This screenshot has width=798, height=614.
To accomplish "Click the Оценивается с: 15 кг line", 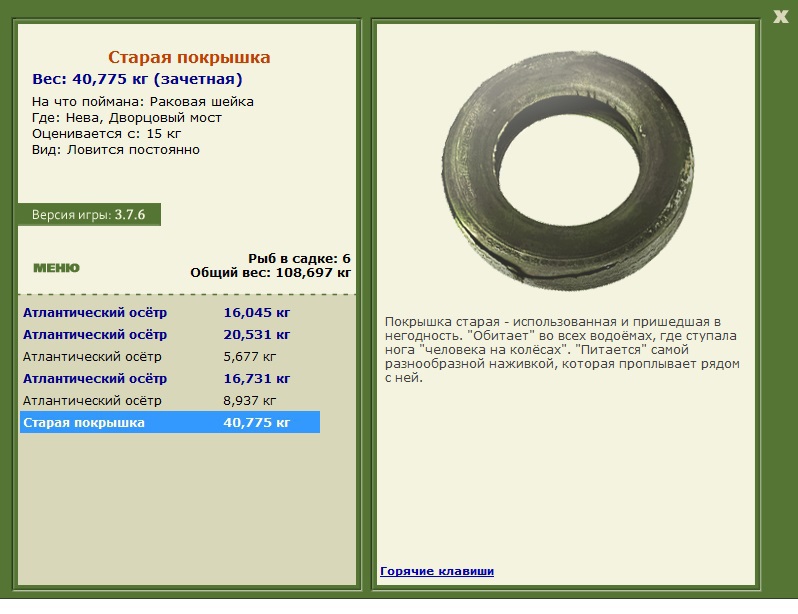I will (x=106, y=134).
